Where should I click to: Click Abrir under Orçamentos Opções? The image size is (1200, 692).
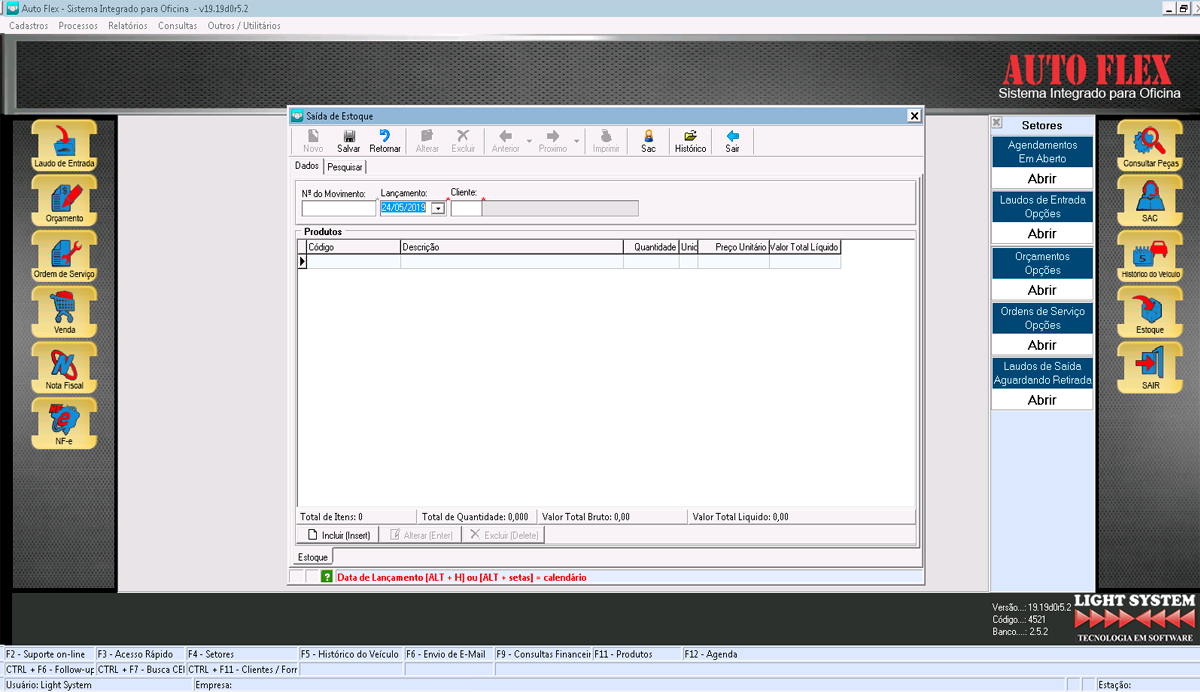[x=1042, y=290]
